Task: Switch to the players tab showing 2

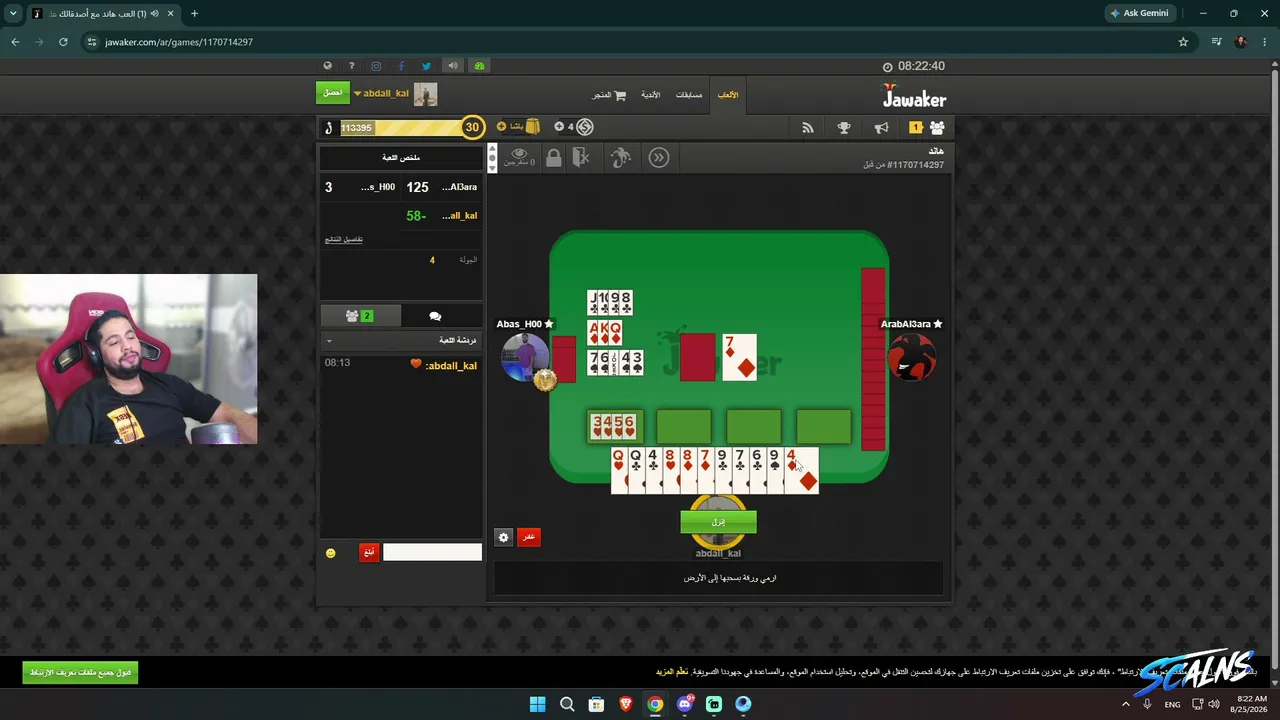Action: 359,316
